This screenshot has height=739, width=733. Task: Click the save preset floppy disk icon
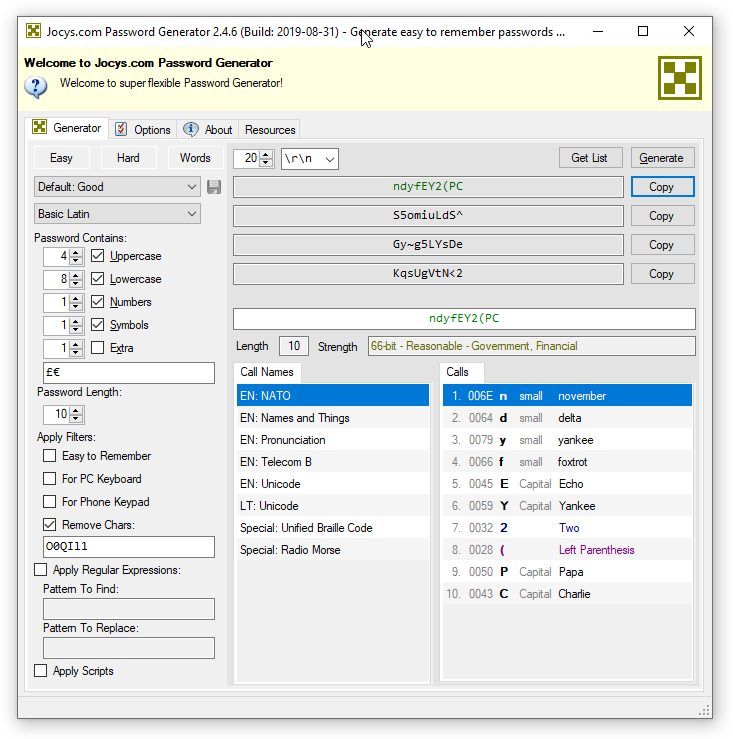click(214, 187)
